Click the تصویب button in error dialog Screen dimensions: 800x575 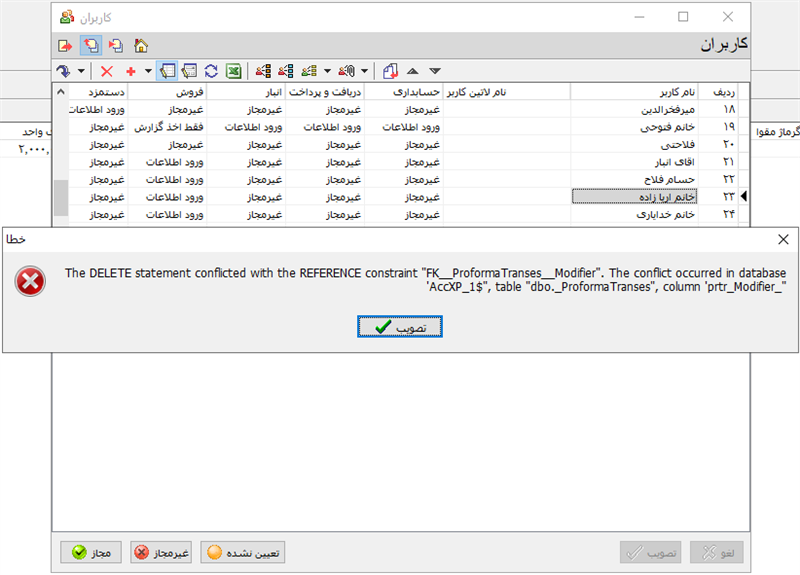click(x=400, y=327)
